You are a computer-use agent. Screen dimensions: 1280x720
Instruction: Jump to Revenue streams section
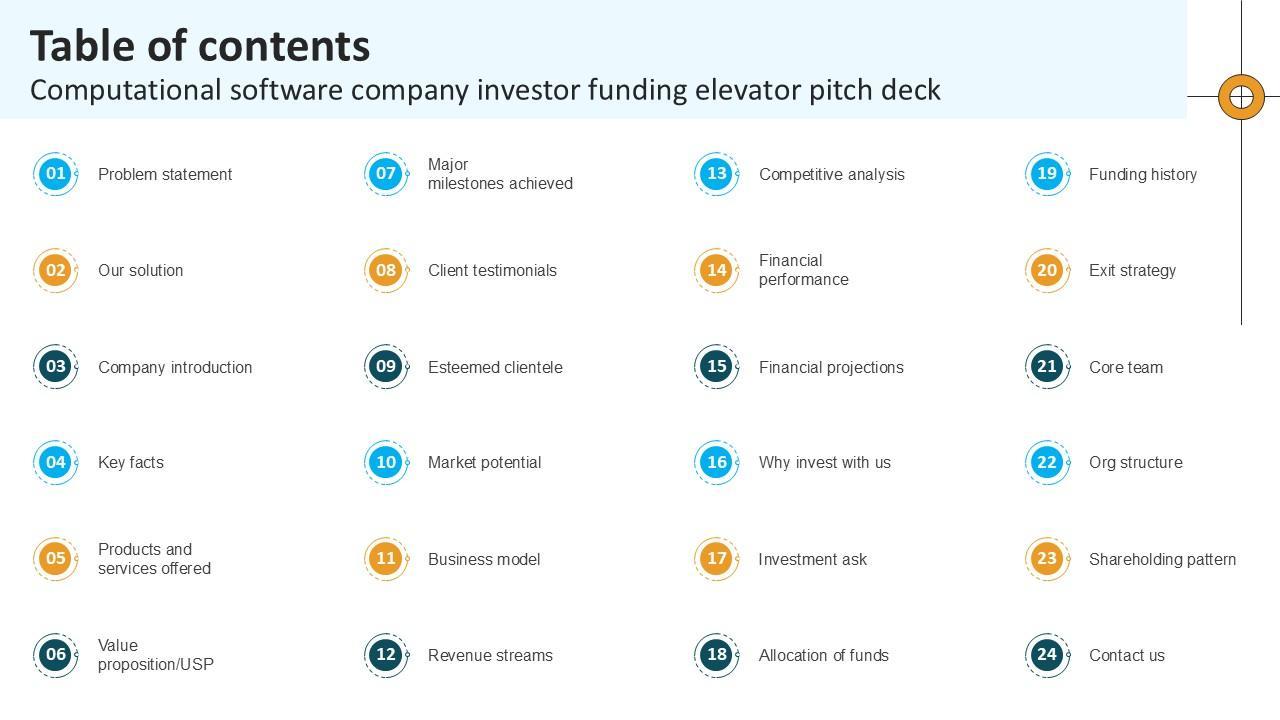tap(490, 655)
